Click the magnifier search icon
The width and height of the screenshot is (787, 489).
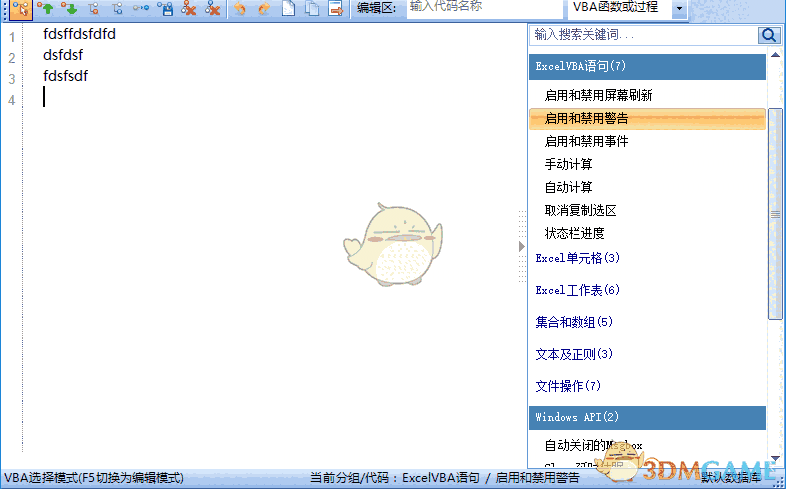pos(769,35)
